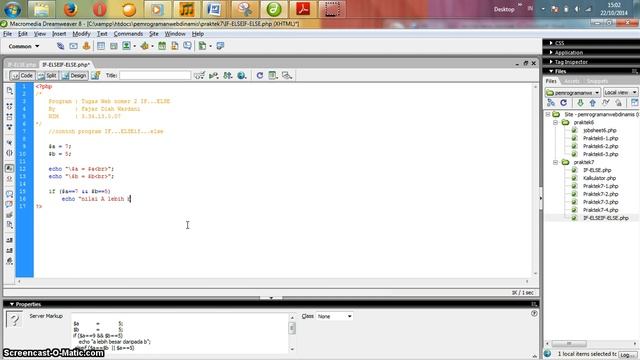Open the View Options icon

point(273,76)
